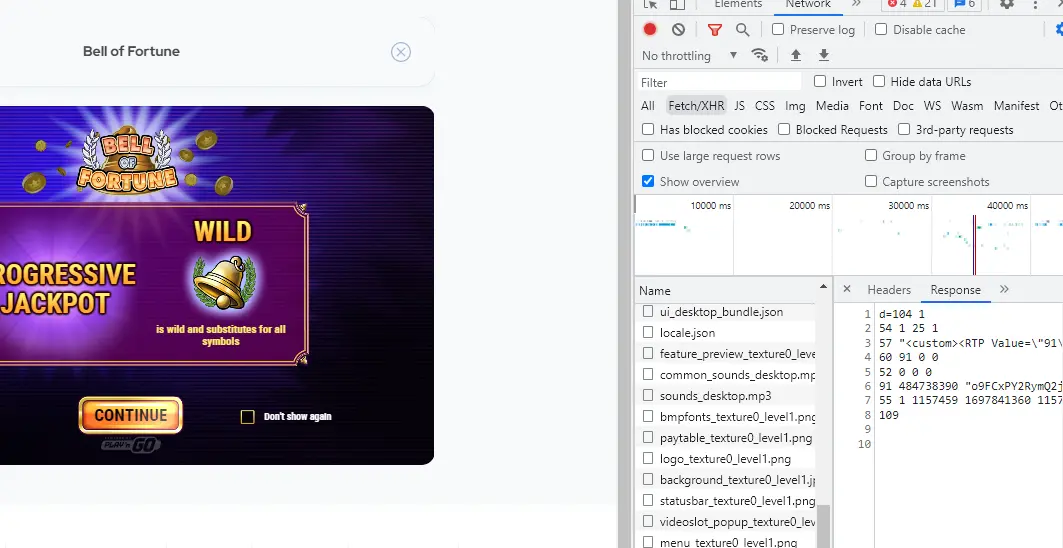Screen dimensions: 1063x548
Task: Open the No throttling dropdown
Action: (689, 56)
